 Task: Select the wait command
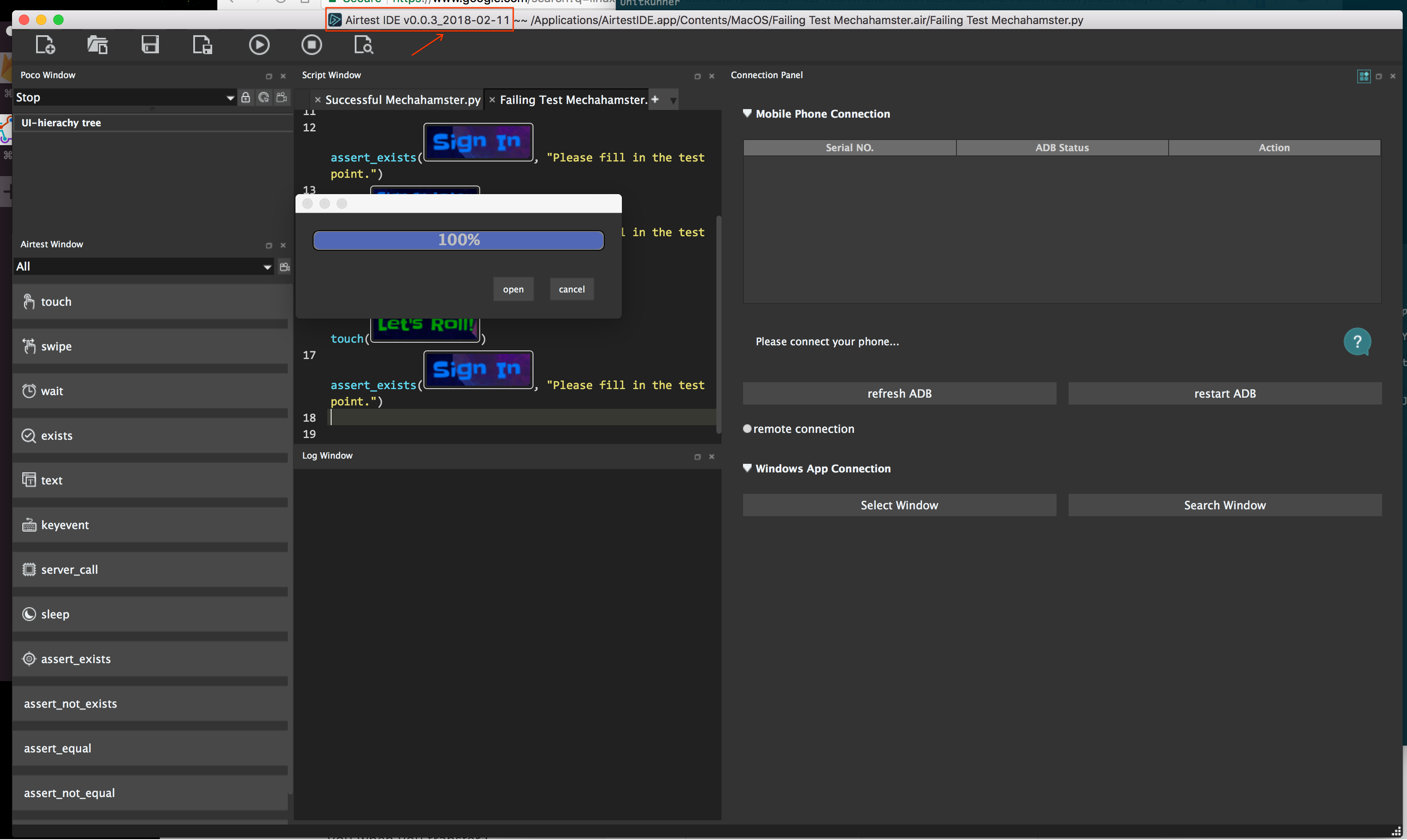pos(150,391)
